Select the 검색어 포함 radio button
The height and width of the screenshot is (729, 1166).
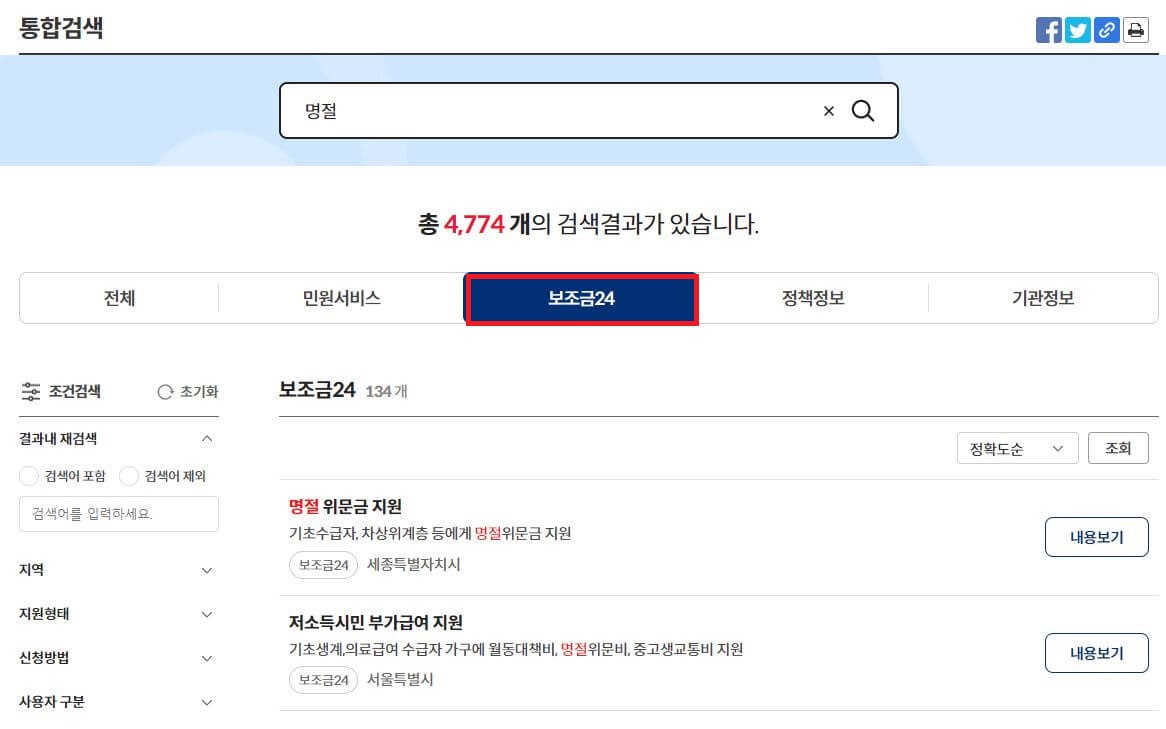[x=29, y=476]
